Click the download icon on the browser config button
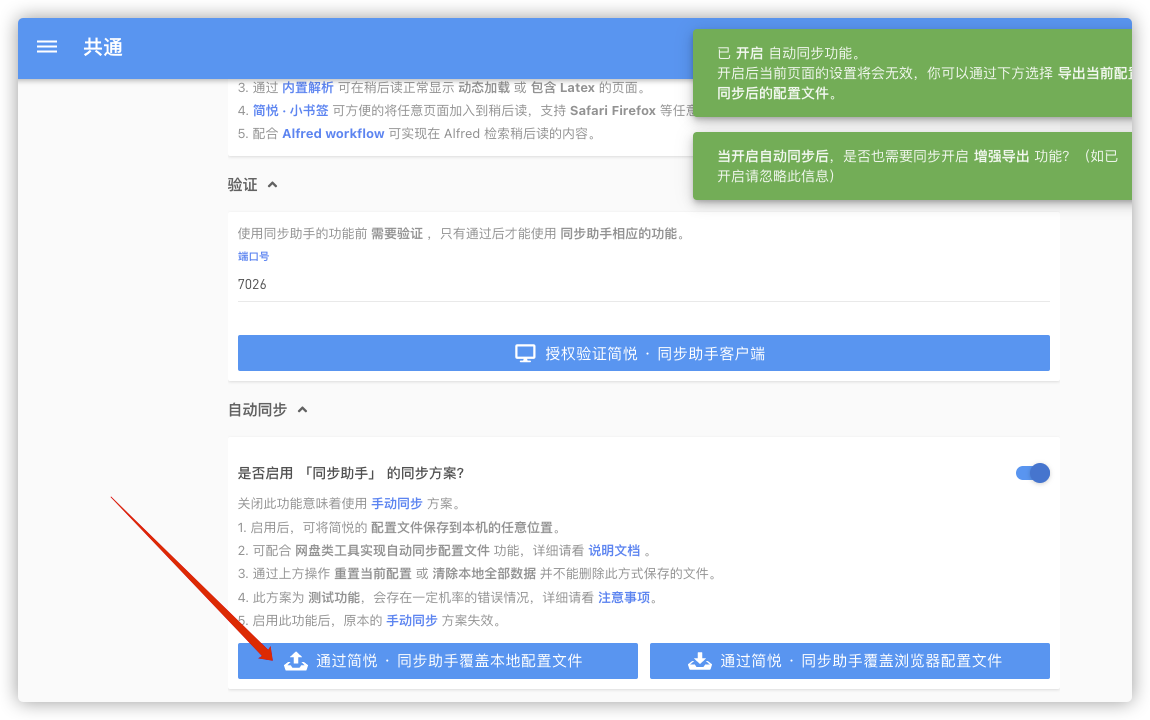1150x720 pixels. coord(699,660)
